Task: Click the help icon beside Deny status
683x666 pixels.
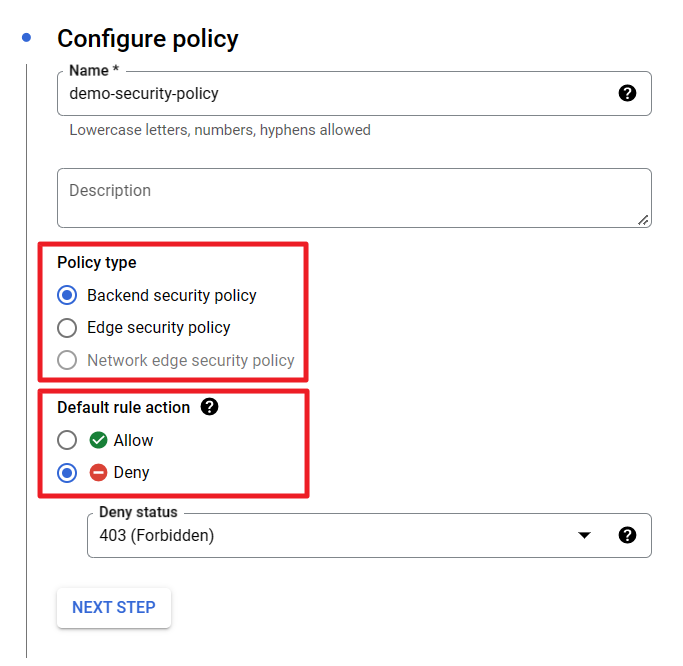Action: [x=627, y=535]
